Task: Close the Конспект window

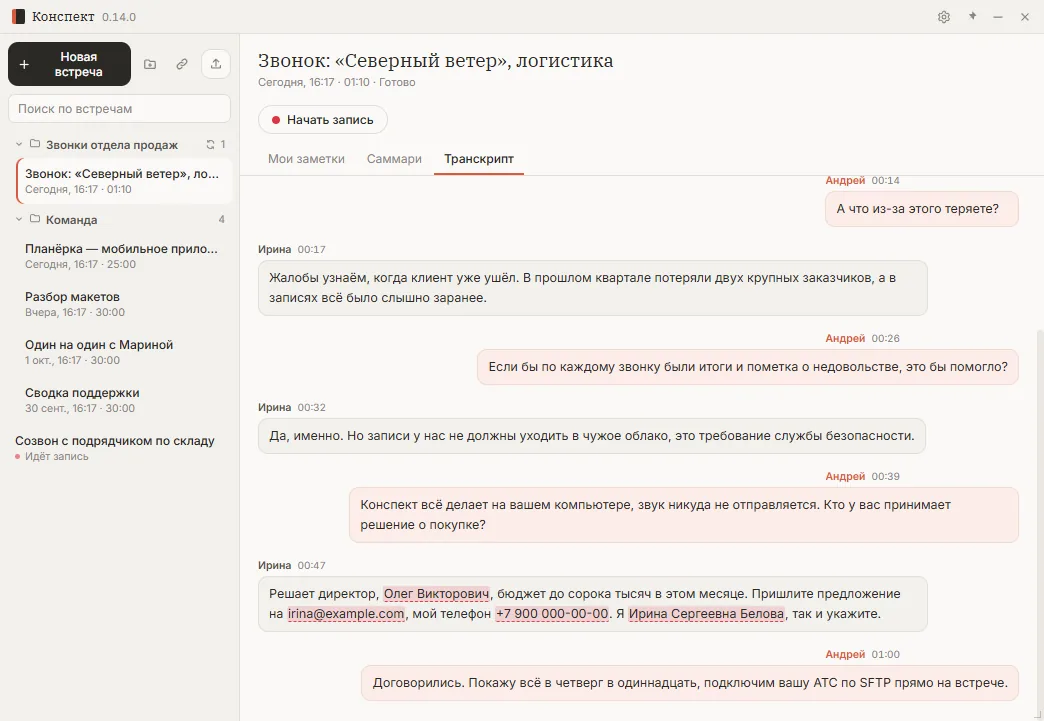Action: 1025,17
